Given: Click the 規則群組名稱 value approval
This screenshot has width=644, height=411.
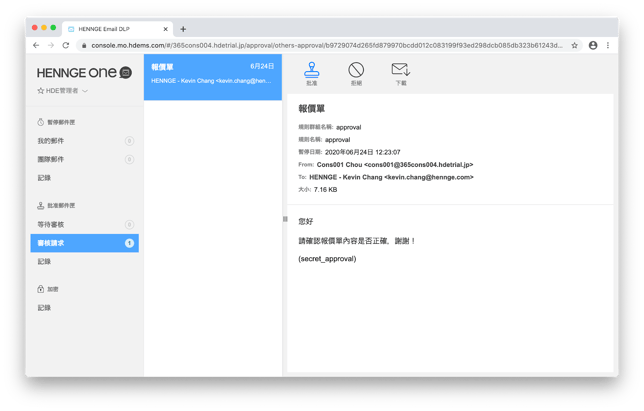Looking at the screenshot, I should [x=349, y=127].
